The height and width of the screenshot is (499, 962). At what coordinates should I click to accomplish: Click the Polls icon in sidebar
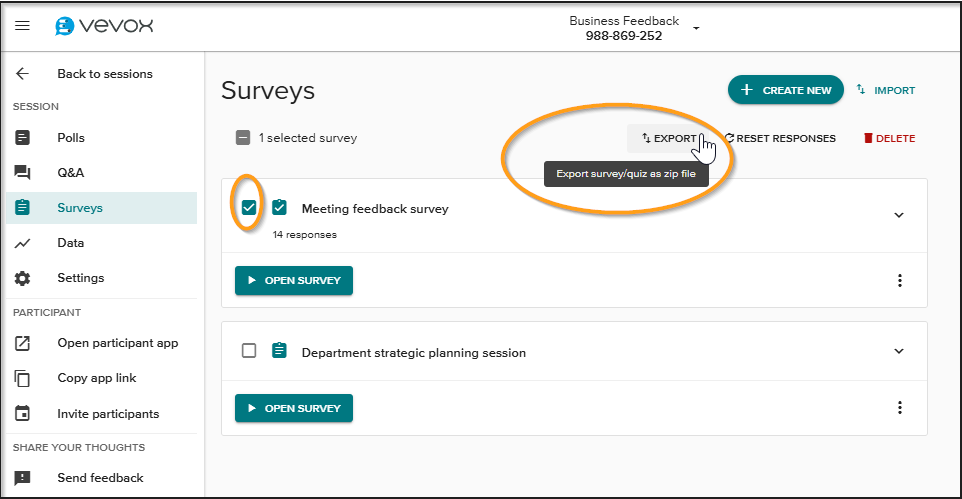click(23, 137)
